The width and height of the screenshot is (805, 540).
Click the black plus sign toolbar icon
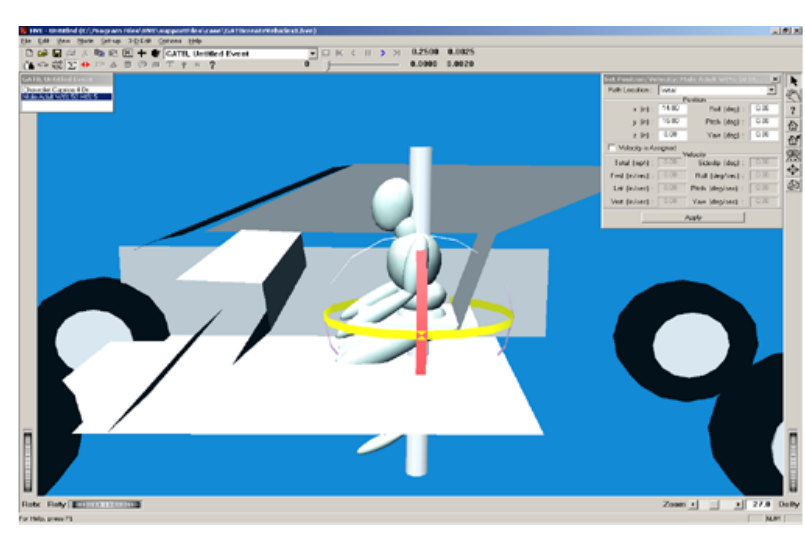(x=141, y=53)
